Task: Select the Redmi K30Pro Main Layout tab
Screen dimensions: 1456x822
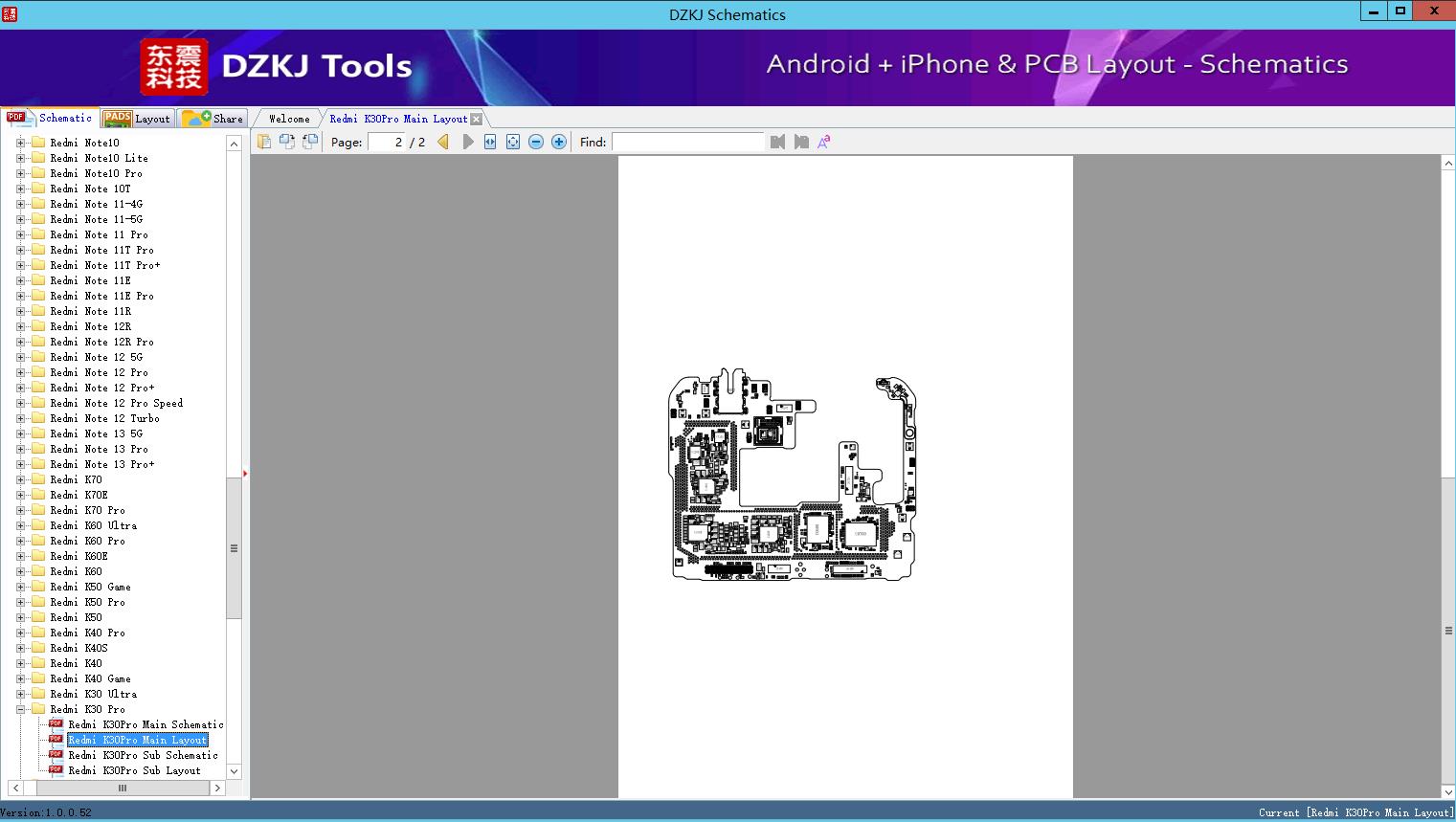Action: pyautogui.click(x=398, y=119)
